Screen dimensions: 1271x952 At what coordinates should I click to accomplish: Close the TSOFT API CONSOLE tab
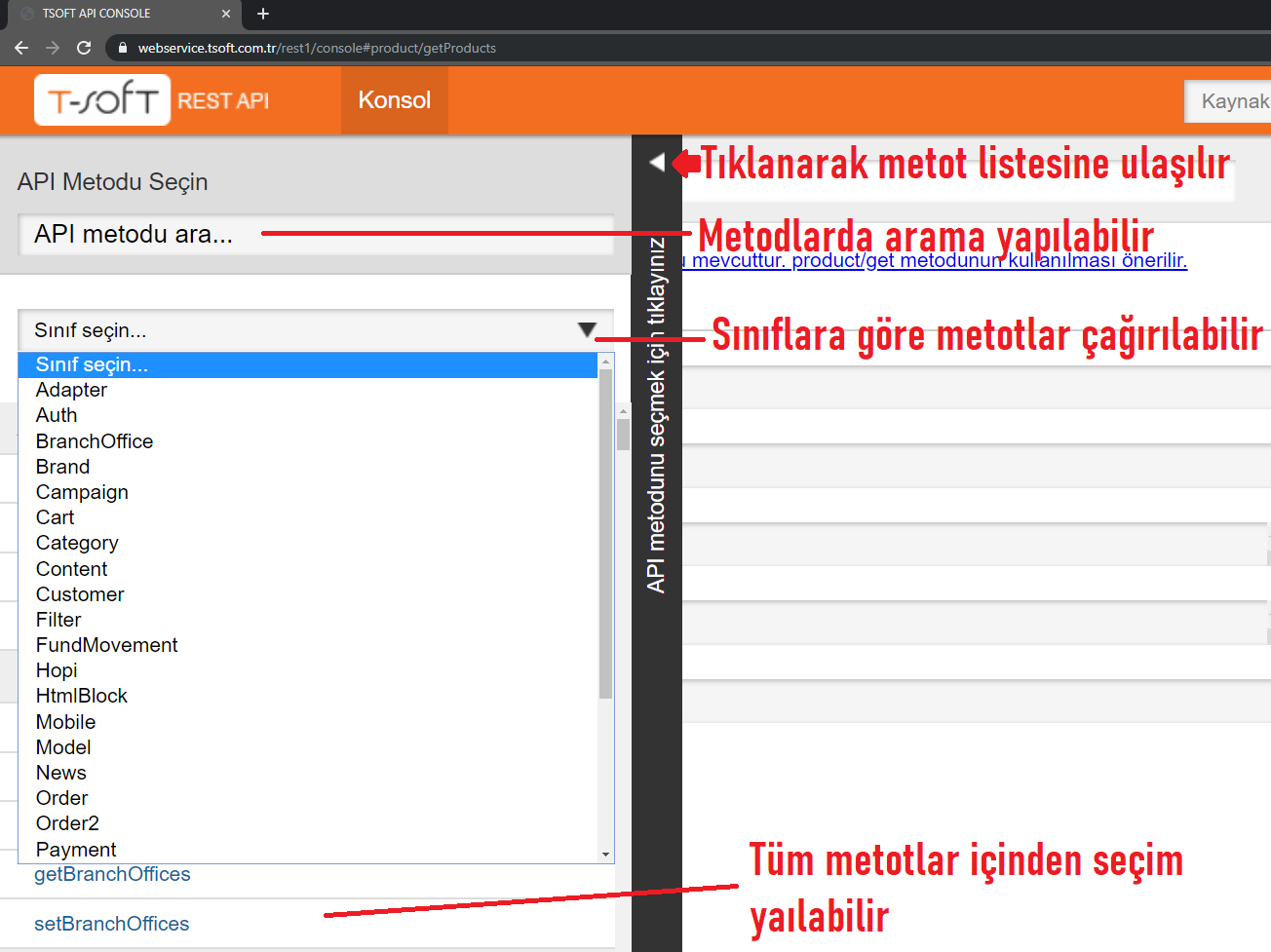pos(226,14)
